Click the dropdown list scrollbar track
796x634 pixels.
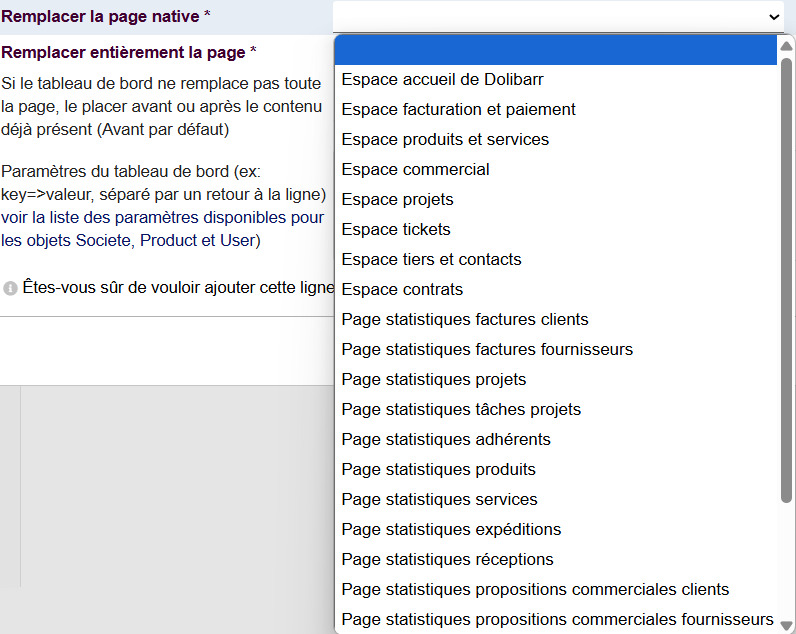[786, 560]
